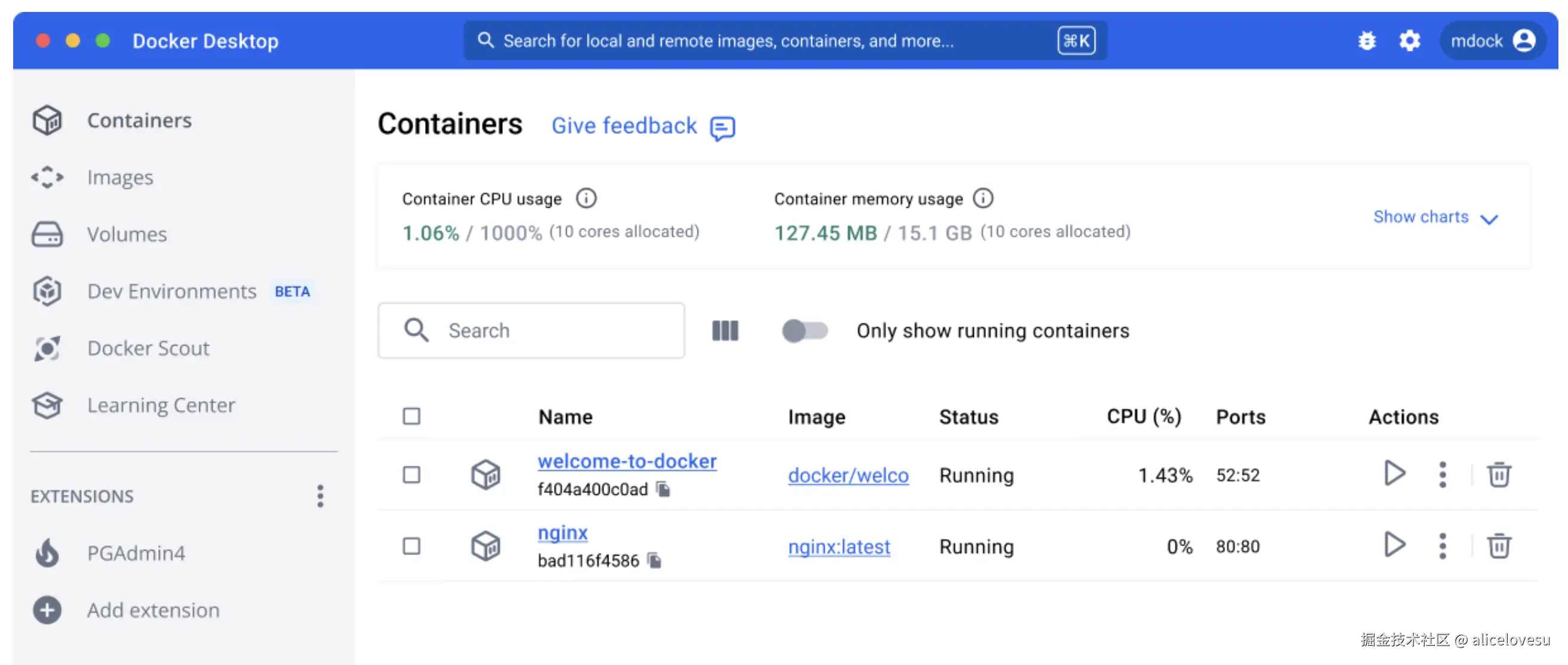1568x665 pixels.
Task: Click info icon next to Container CPU usage
Action: click(x=586, y=198)
